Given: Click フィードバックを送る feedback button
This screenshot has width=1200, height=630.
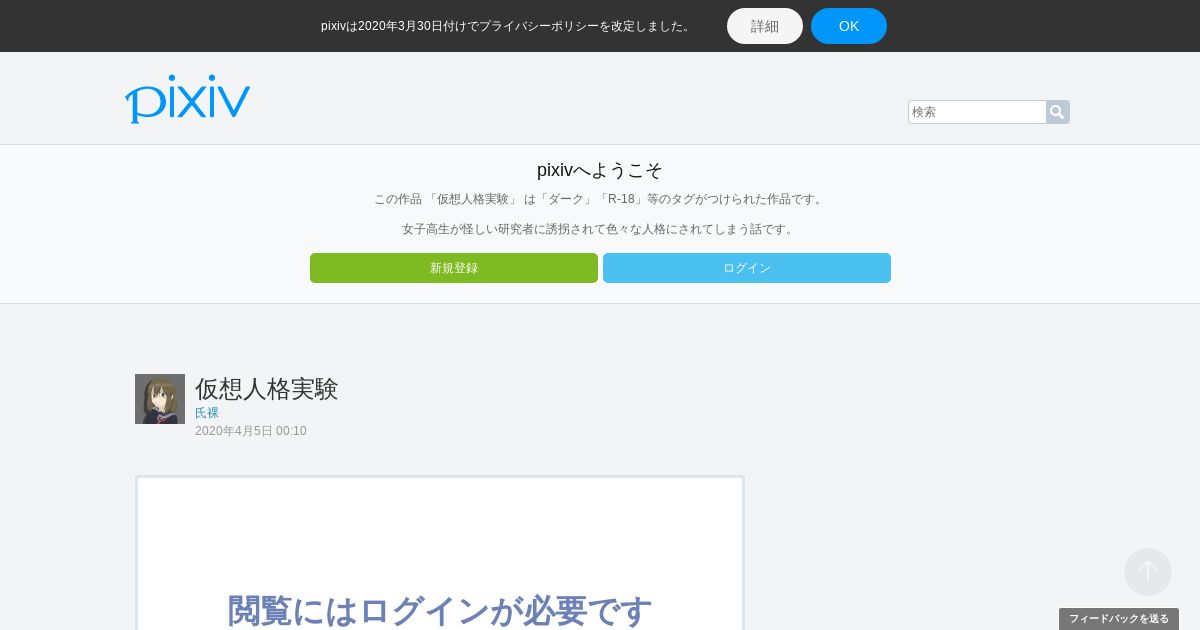Looking at the screenshot, I should [1119, 619].
